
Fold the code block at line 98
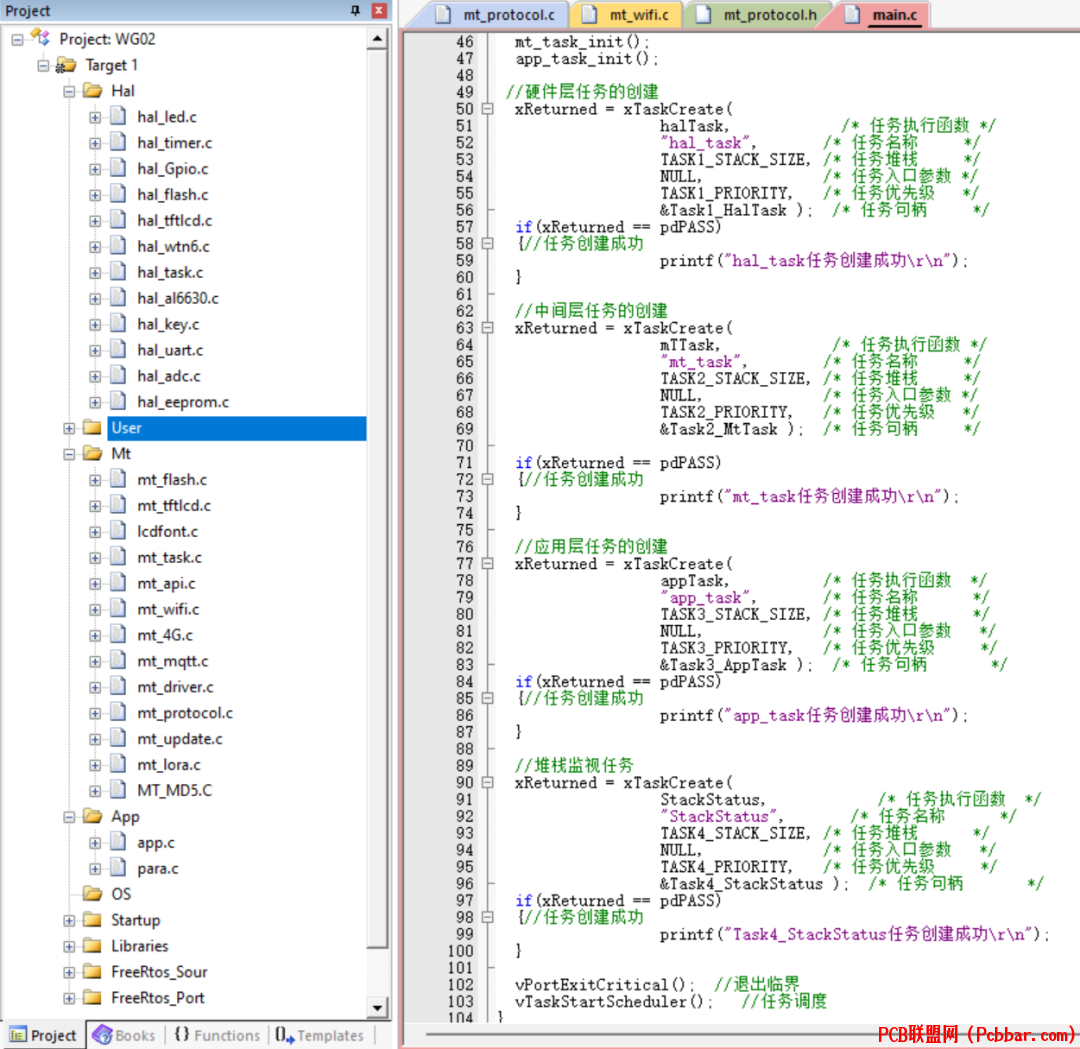coord(488,917)
